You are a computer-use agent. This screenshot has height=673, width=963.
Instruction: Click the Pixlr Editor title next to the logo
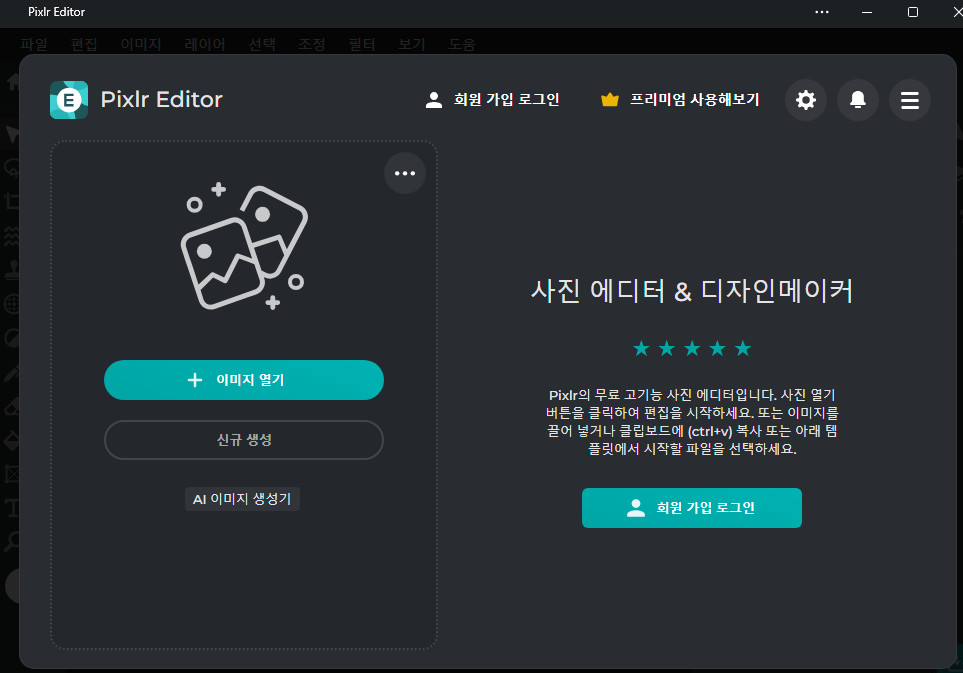coord(162,99)
